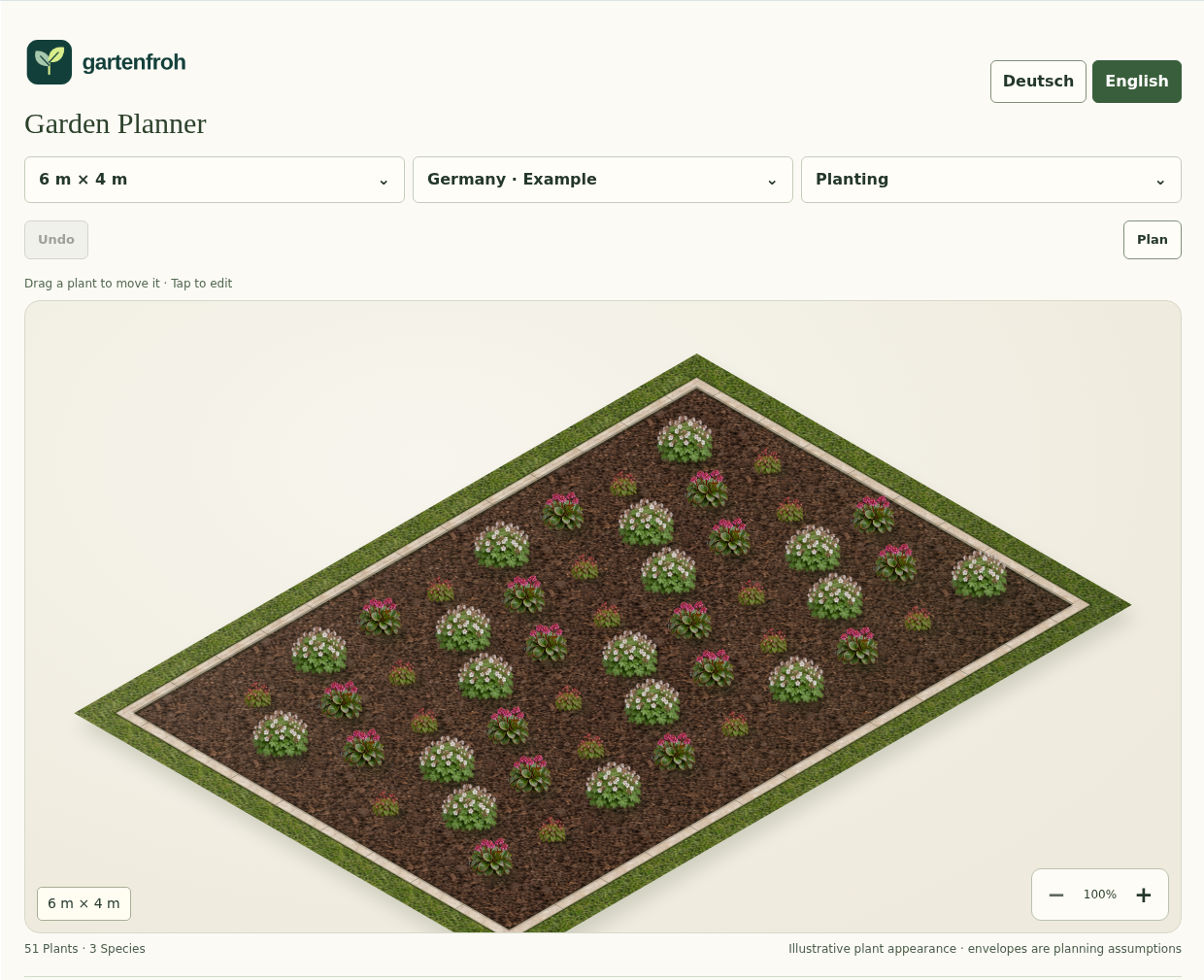Click the illustrative plant appearance note
Viewport: 1204px width, 980px height.
click(985, 949)
